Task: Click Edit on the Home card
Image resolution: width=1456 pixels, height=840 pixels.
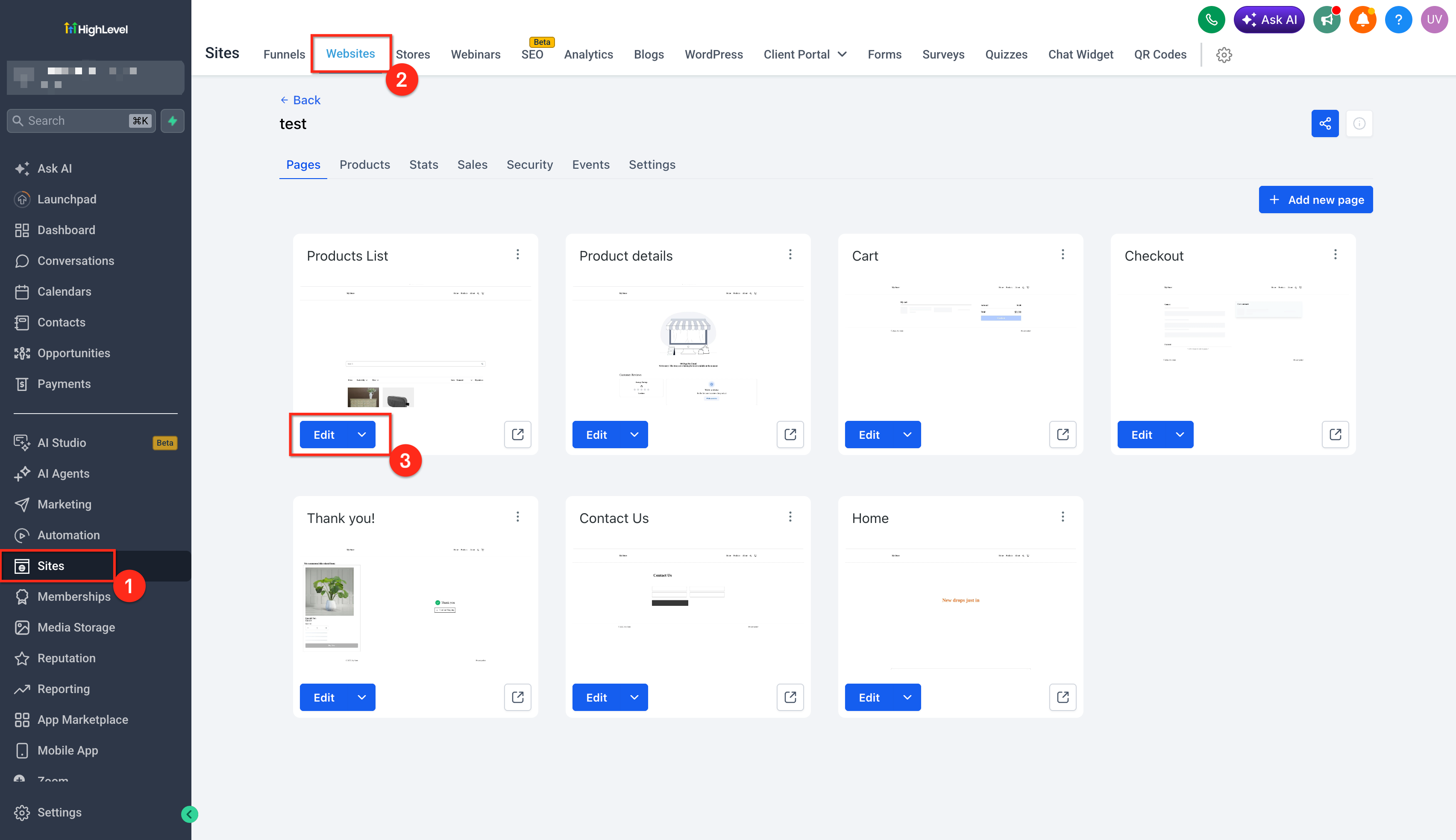Action: click(x=869, y=697)
